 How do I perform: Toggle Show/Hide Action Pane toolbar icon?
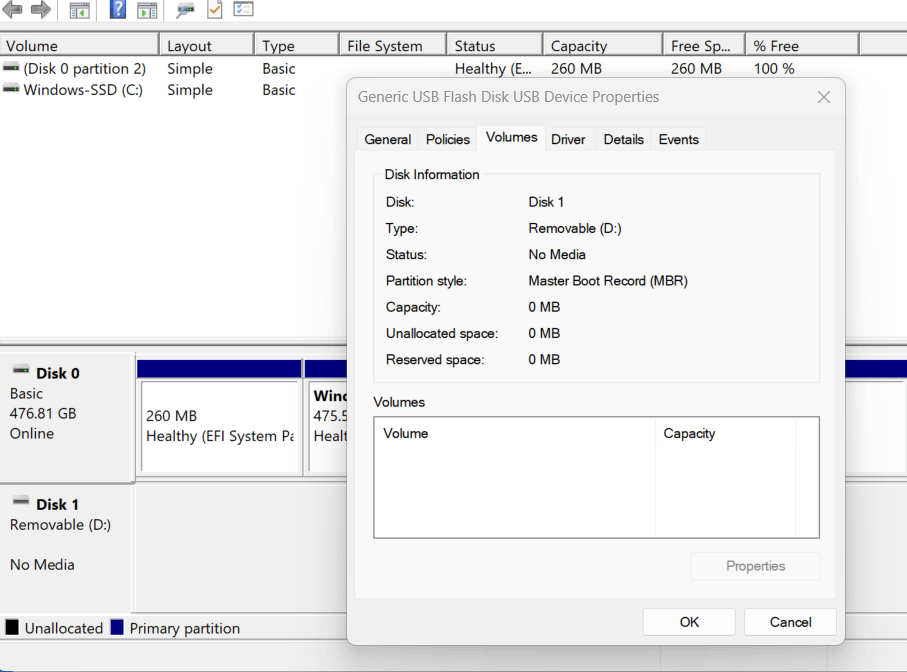click(147, 10)
